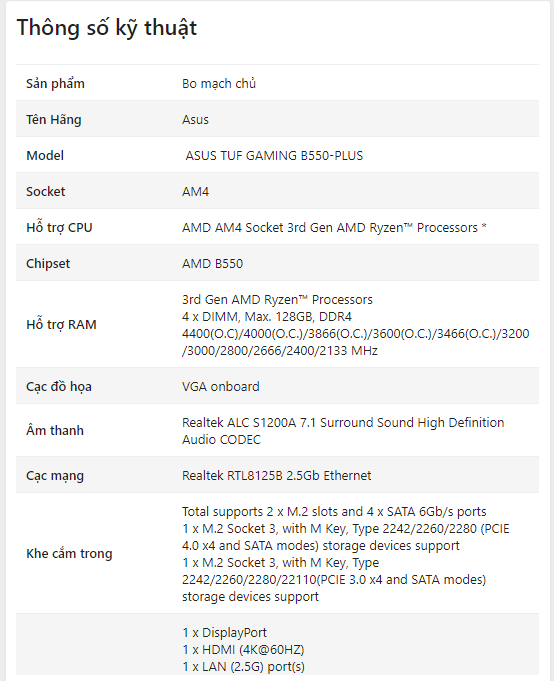Select 'ASUS TUF GAMING B550-PLUS' text
This screenshot has height=681, width=554.
[x=274, y=155]
